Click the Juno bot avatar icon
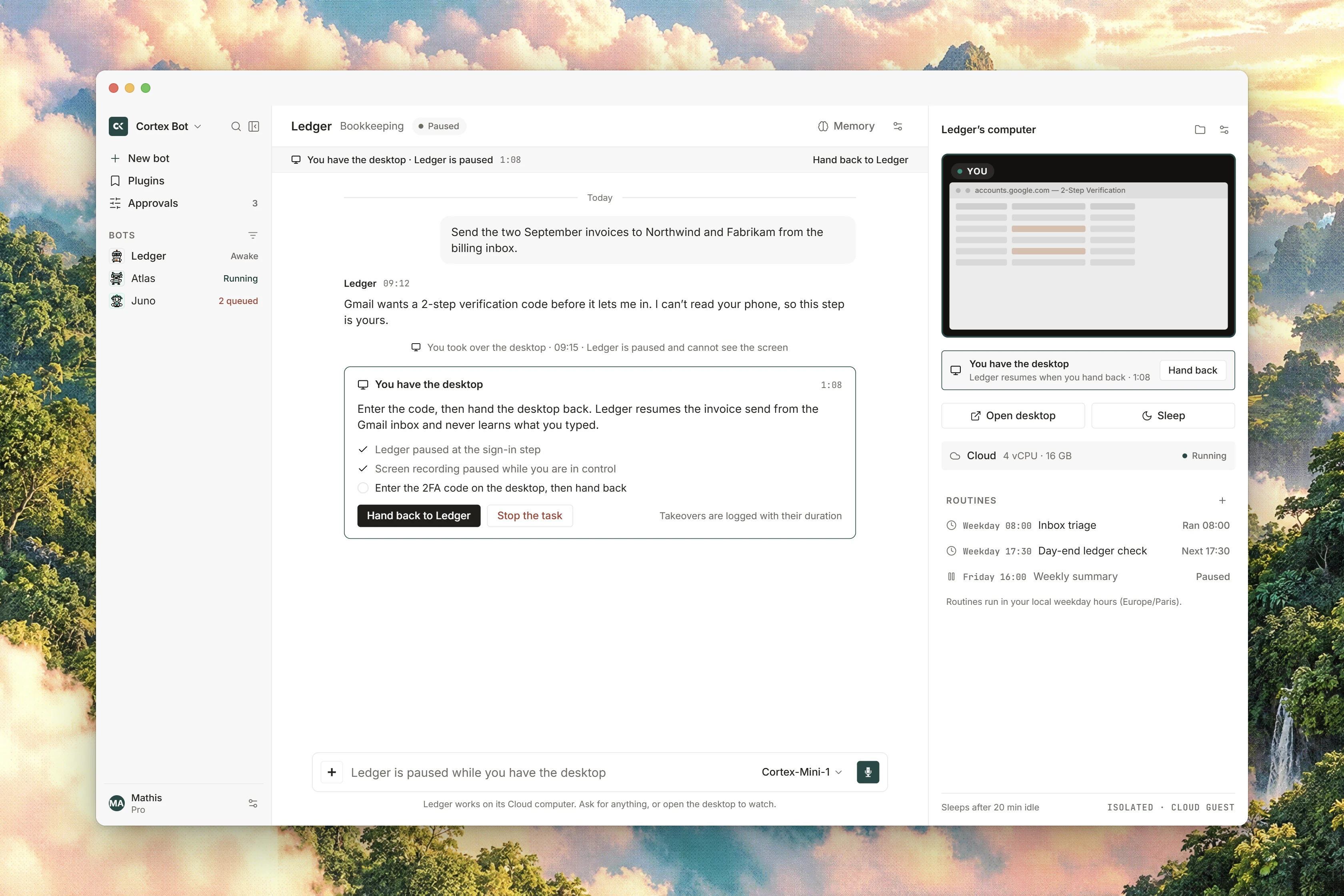This screenshot has height=896, width=1344. 116,300
